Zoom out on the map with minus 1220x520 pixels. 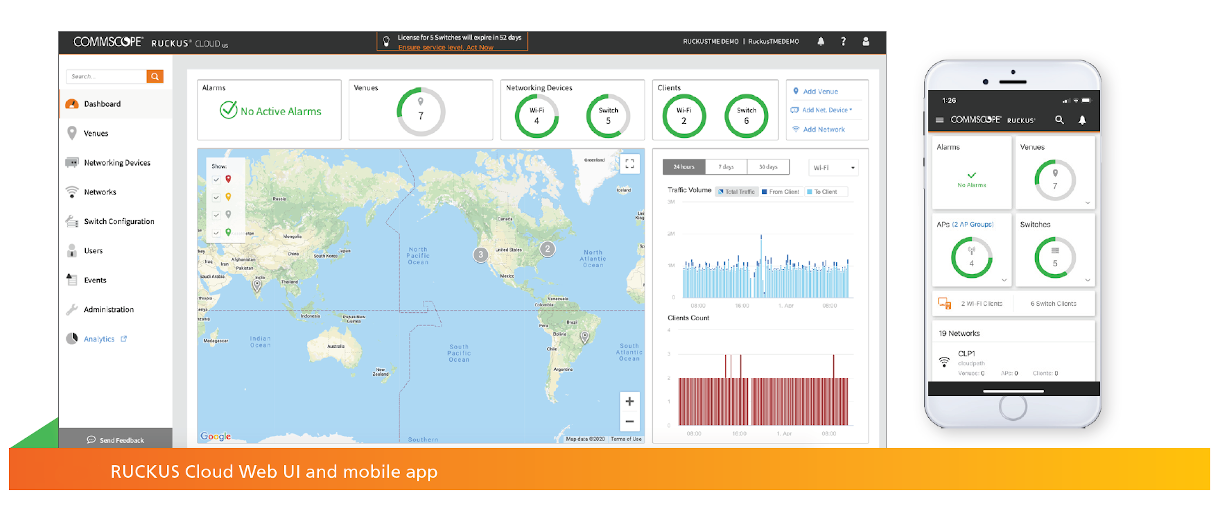629,421
